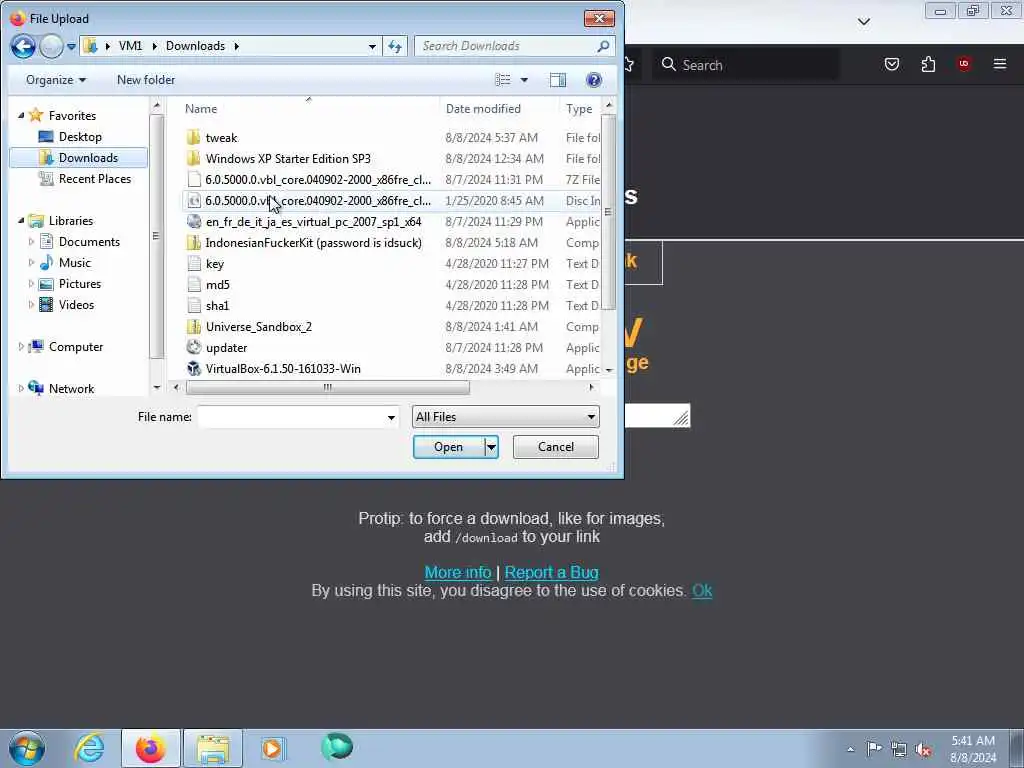This screenshot has width=1024, height=768.
Task: Click the Firefox Search box
Action: point(746,65)
